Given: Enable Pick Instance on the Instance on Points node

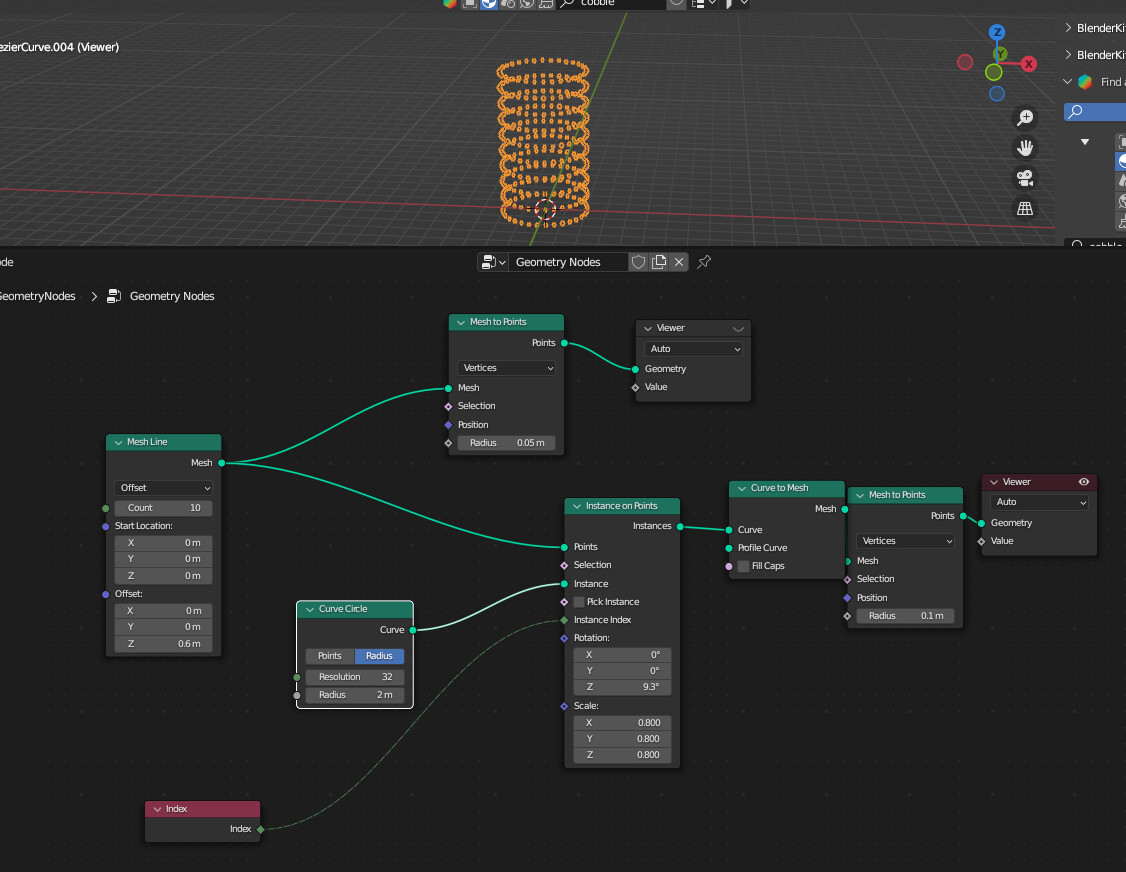Looking at the screenshot, I should pos(578,601).
